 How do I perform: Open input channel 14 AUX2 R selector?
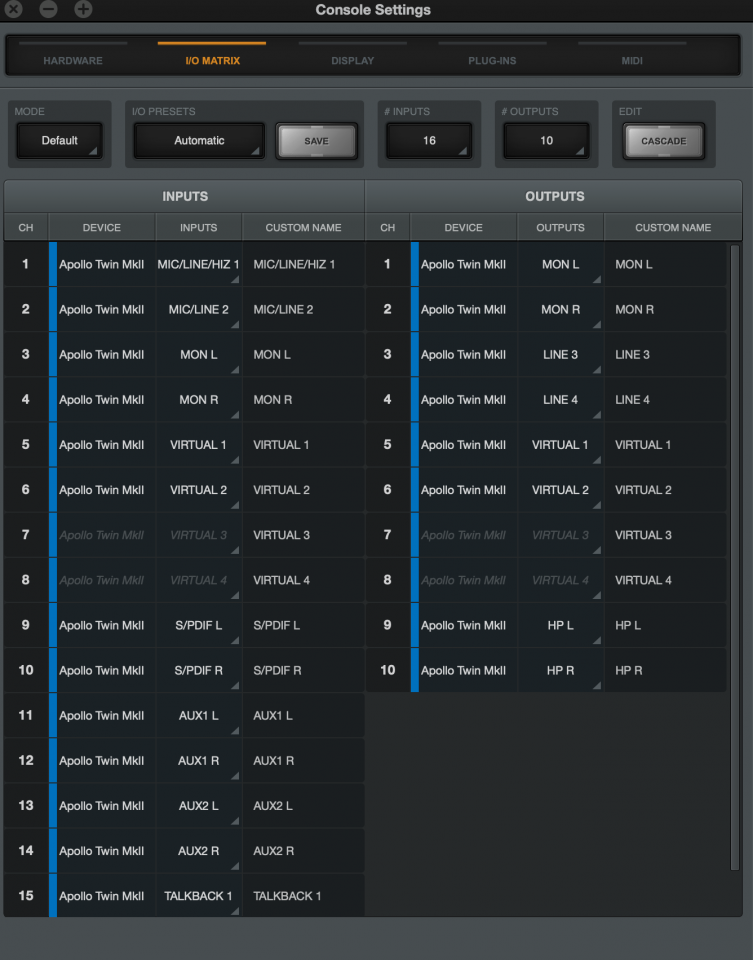(x=198, y=850)
